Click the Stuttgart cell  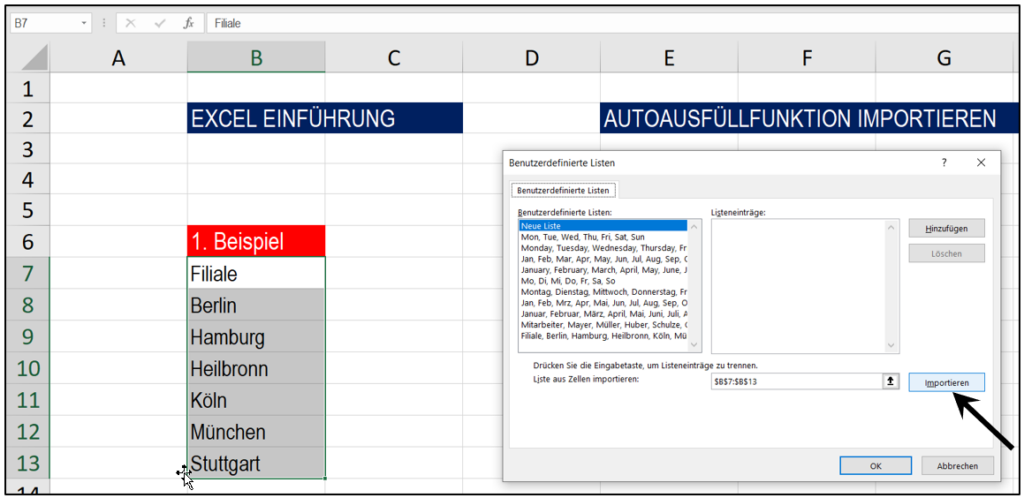256,463
